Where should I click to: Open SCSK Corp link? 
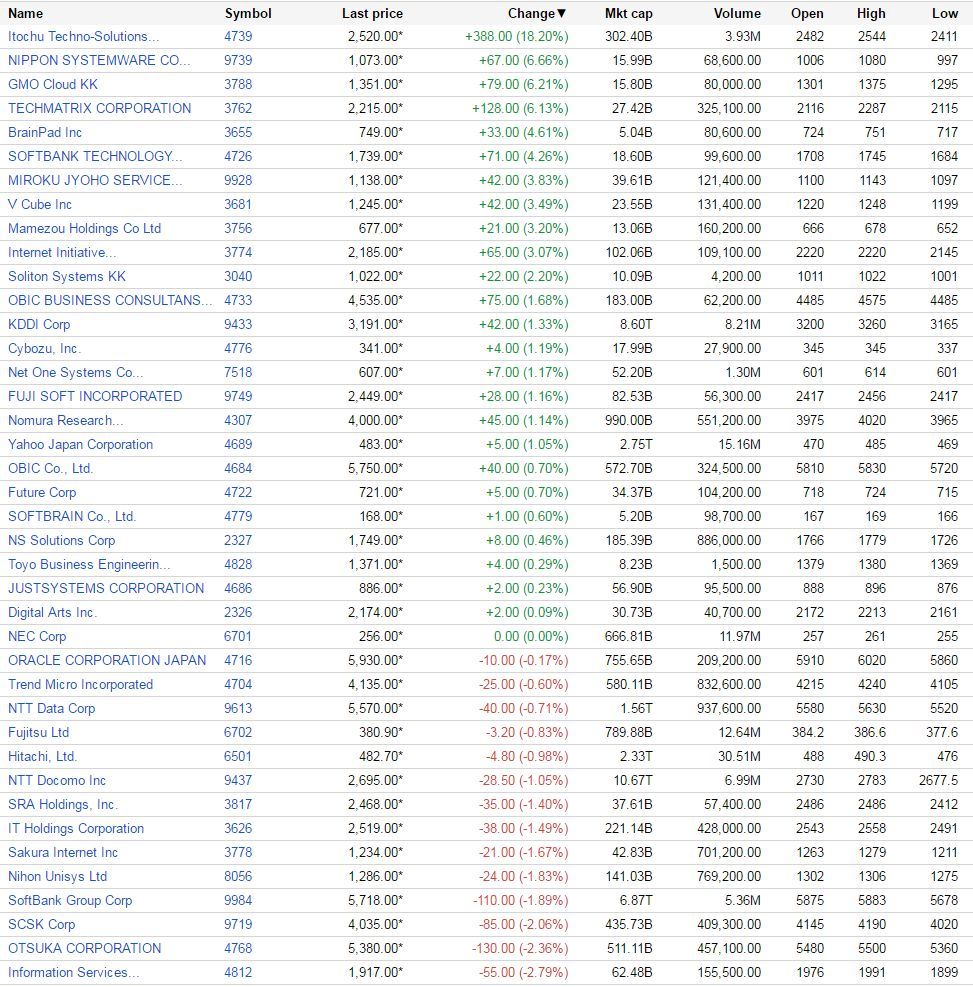41,925
